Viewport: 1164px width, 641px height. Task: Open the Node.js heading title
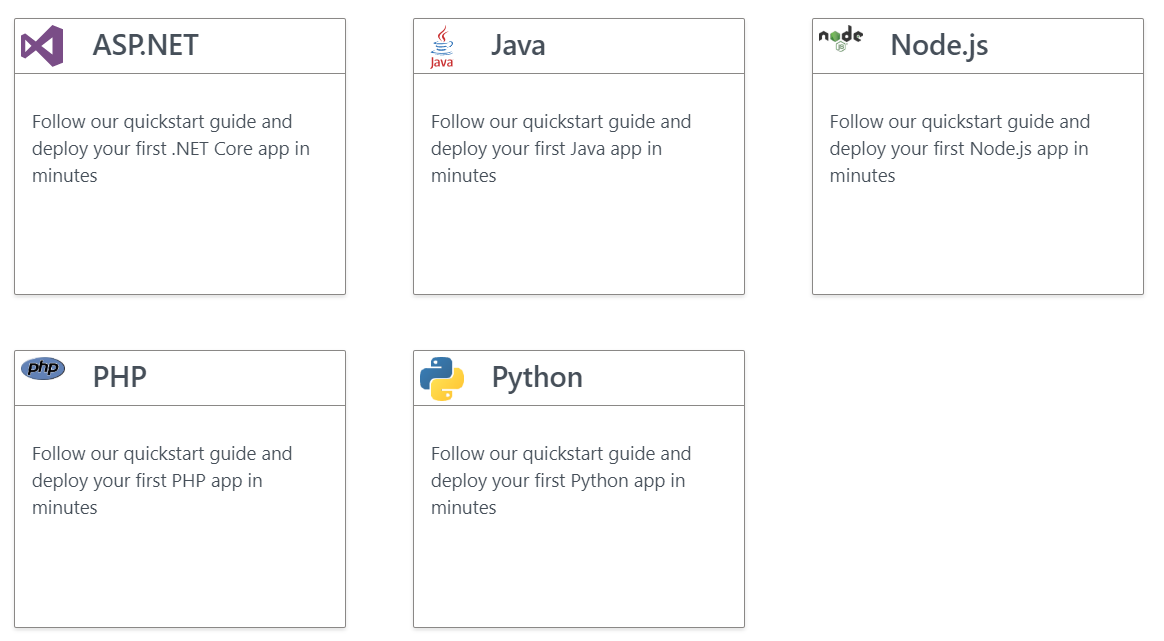pos(939,45)
